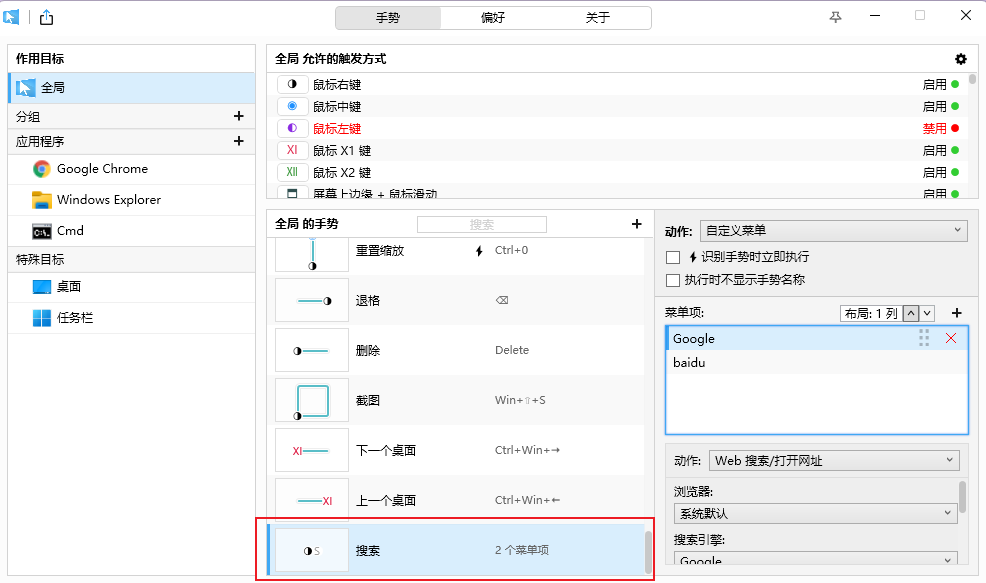Add a new menu item with plus icon
The width and height of the screenshot is (986, 583).
click(x=956, y=313)
